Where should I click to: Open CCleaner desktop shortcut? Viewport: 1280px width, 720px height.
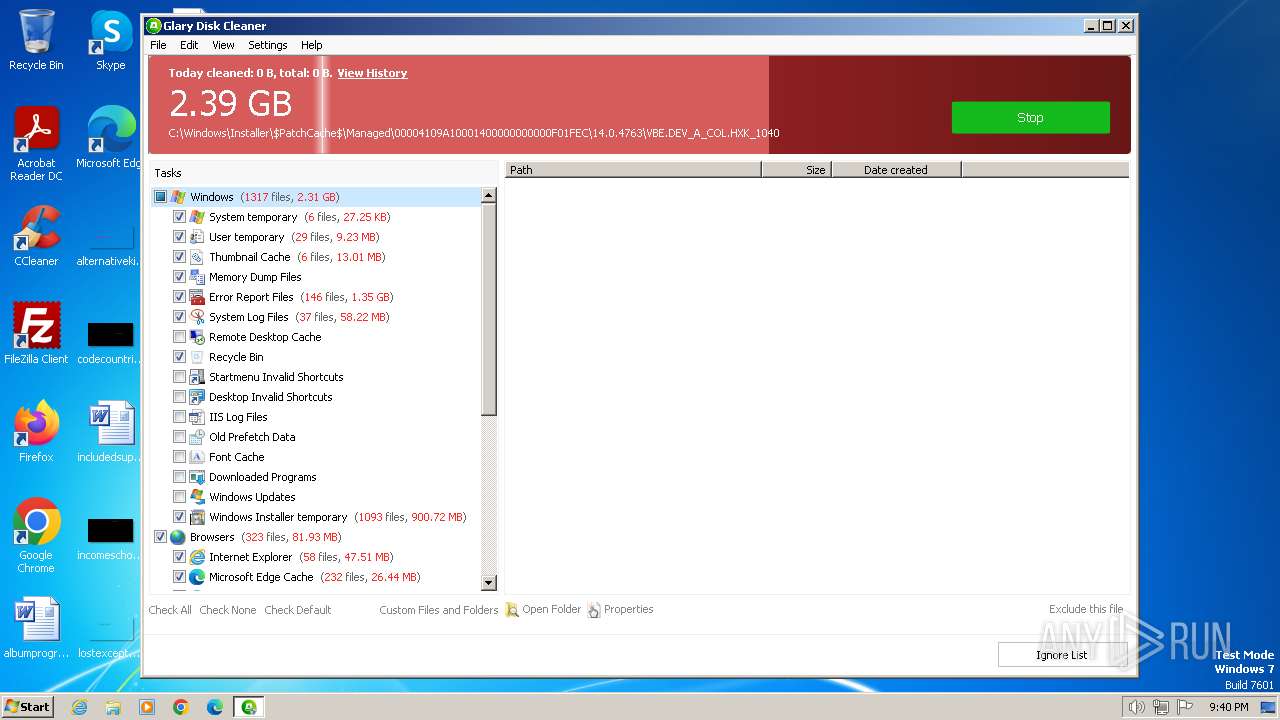(x=36, y=236)
